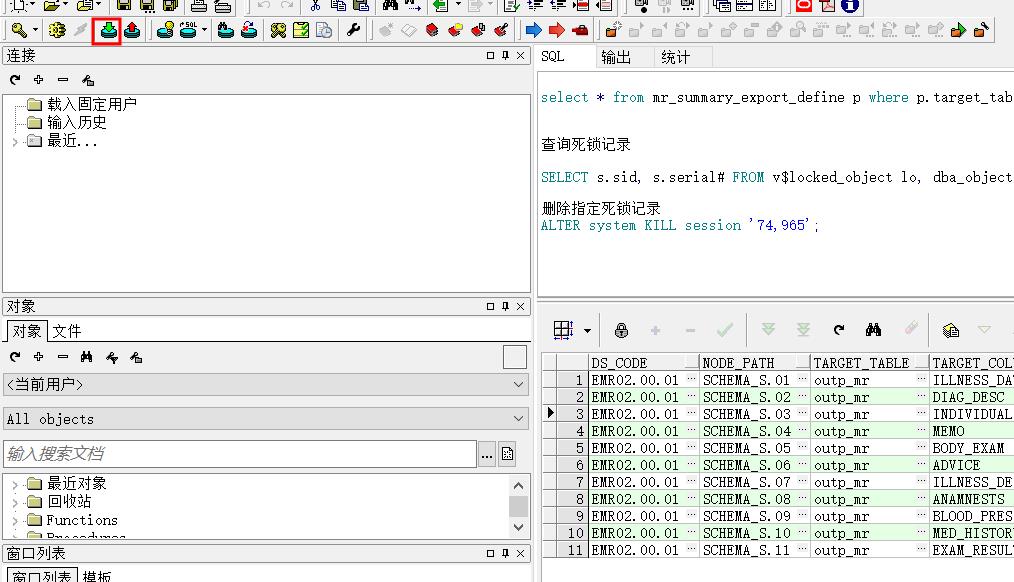Click the key Log on icon
Viewport: 1014px width, 582px height.
pyautogui.click(x=19, y=30)
